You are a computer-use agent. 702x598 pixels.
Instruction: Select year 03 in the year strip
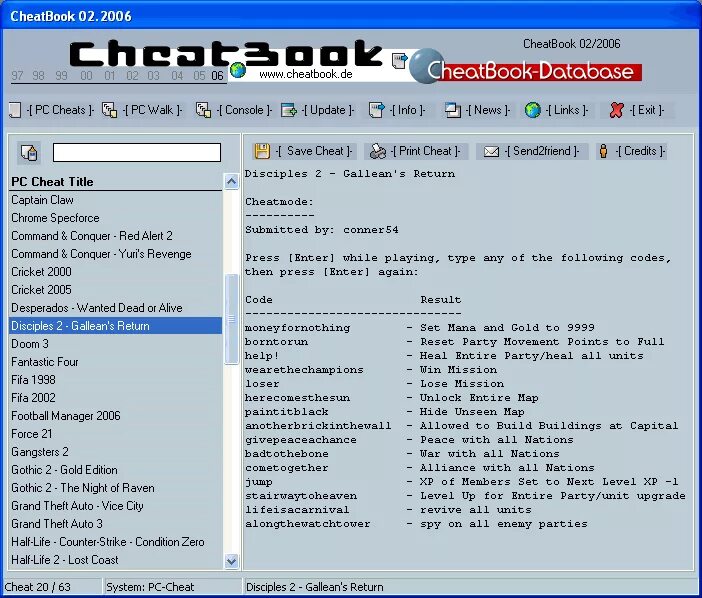pos(154,75)
